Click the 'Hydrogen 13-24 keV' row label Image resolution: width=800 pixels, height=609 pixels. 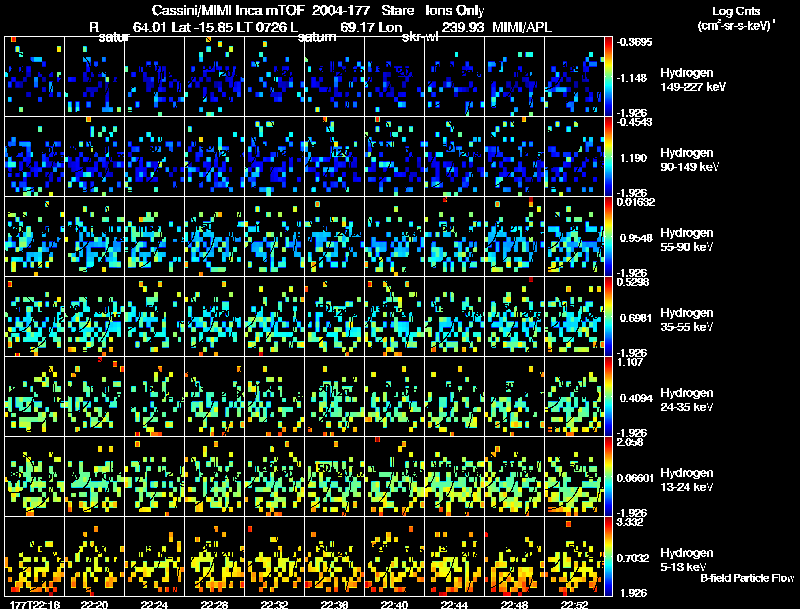coord(687,480)
